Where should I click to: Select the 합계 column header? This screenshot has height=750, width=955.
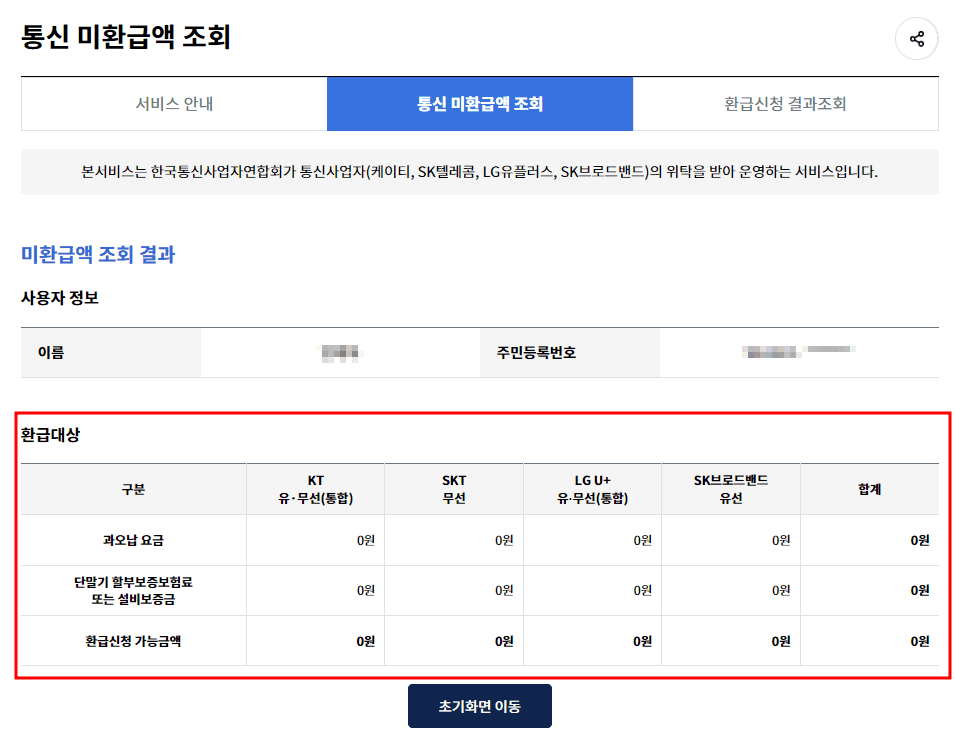869,488
